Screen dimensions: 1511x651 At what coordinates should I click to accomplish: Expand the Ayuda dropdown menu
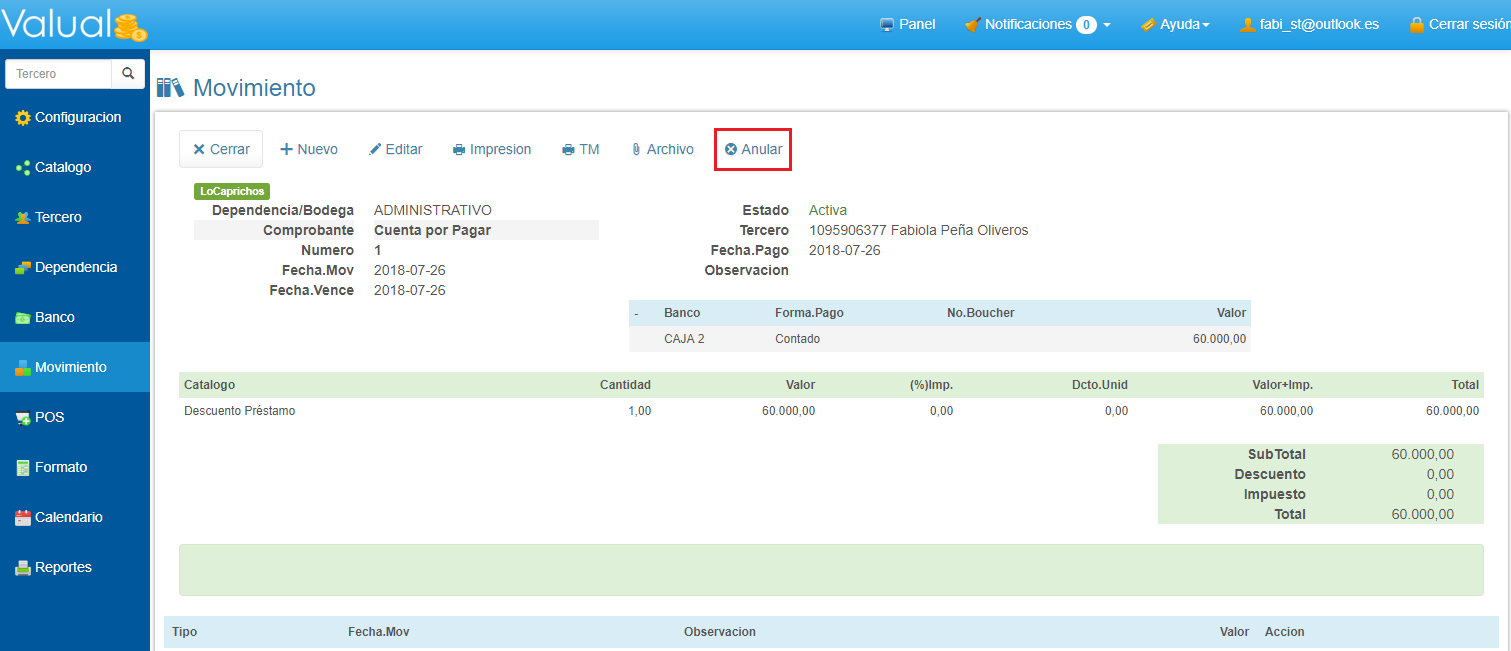point(1175,24)
